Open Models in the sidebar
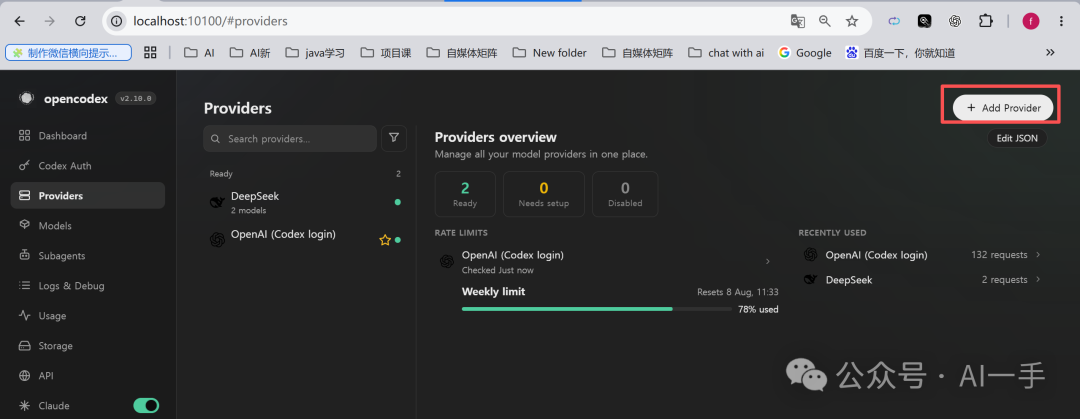The width and height of the screenshot is (1080, 419). 87,225
